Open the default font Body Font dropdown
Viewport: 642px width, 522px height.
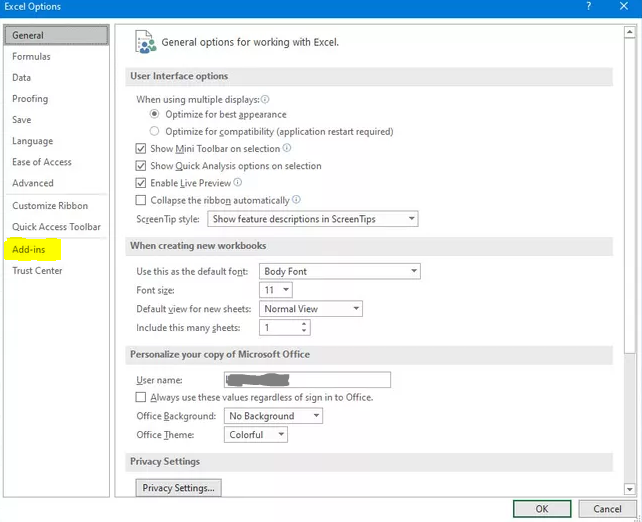coord(340,271)
